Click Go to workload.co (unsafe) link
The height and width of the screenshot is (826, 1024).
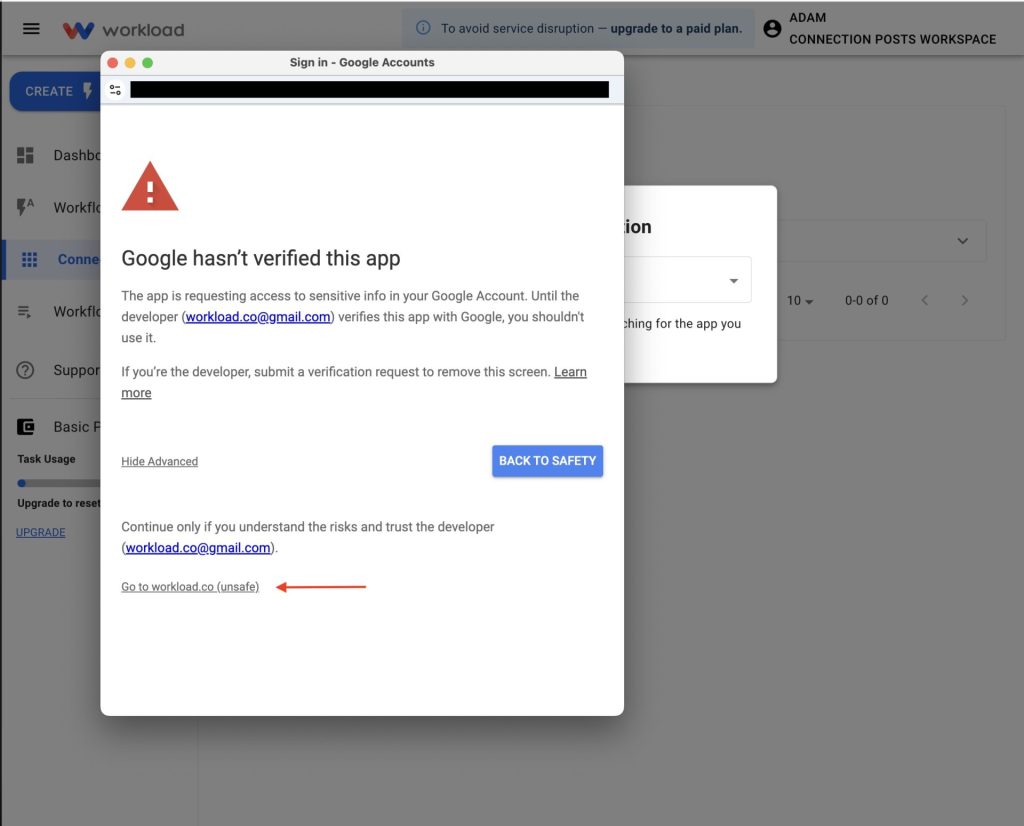pyautogui.click(x=190, y=587)
